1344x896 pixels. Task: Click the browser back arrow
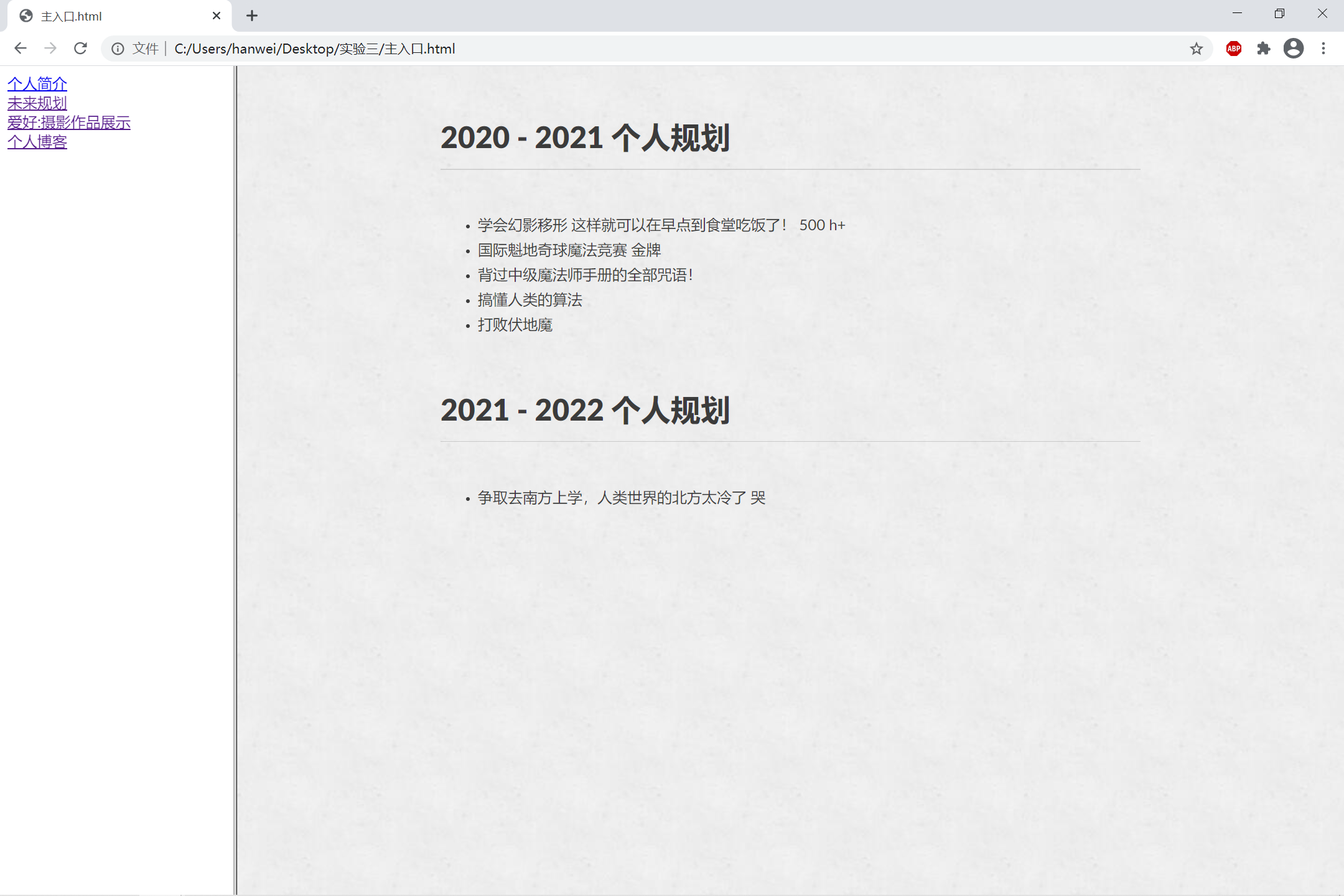pyautogui.click(x=21, y=49)
